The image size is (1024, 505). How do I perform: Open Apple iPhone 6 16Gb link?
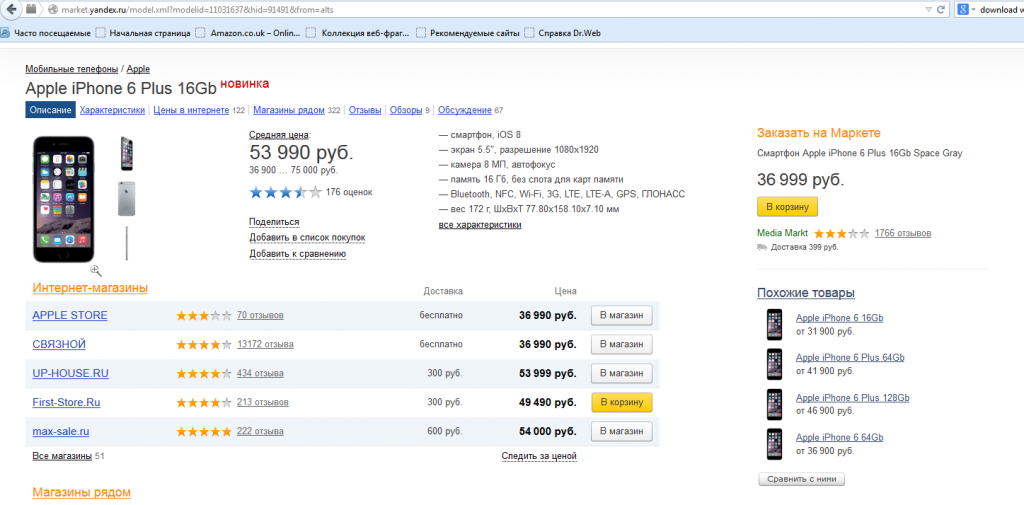839,318
